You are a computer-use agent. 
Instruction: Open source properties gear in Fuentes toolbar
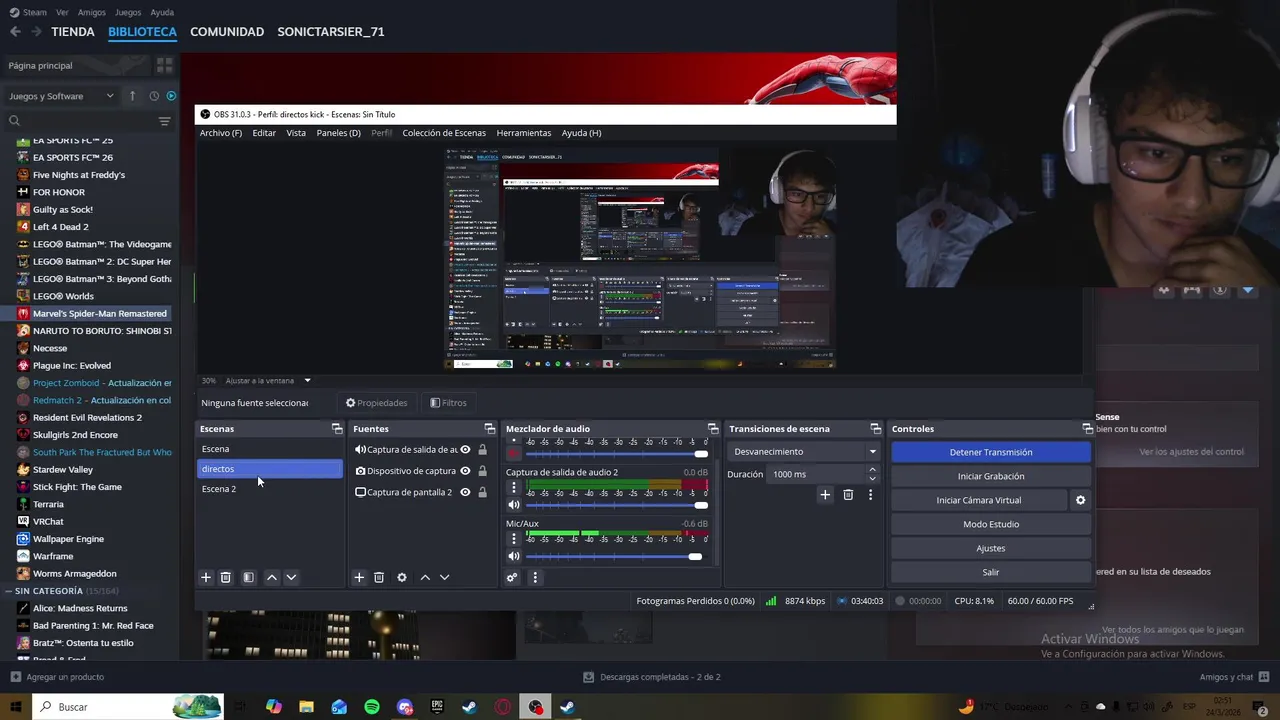(x=402, y=577)
